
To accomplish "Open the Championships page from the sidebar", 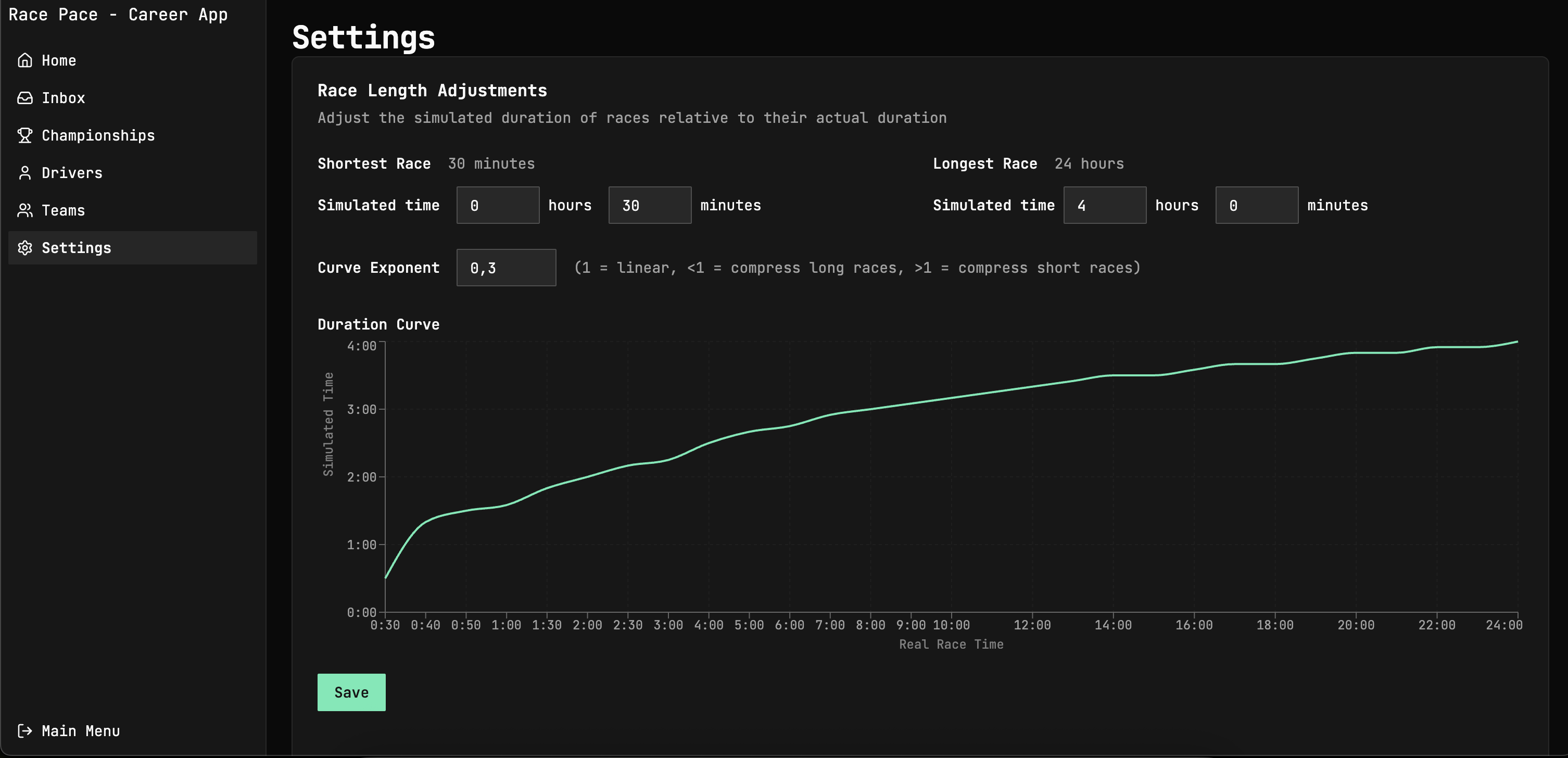I will [98, 135].
